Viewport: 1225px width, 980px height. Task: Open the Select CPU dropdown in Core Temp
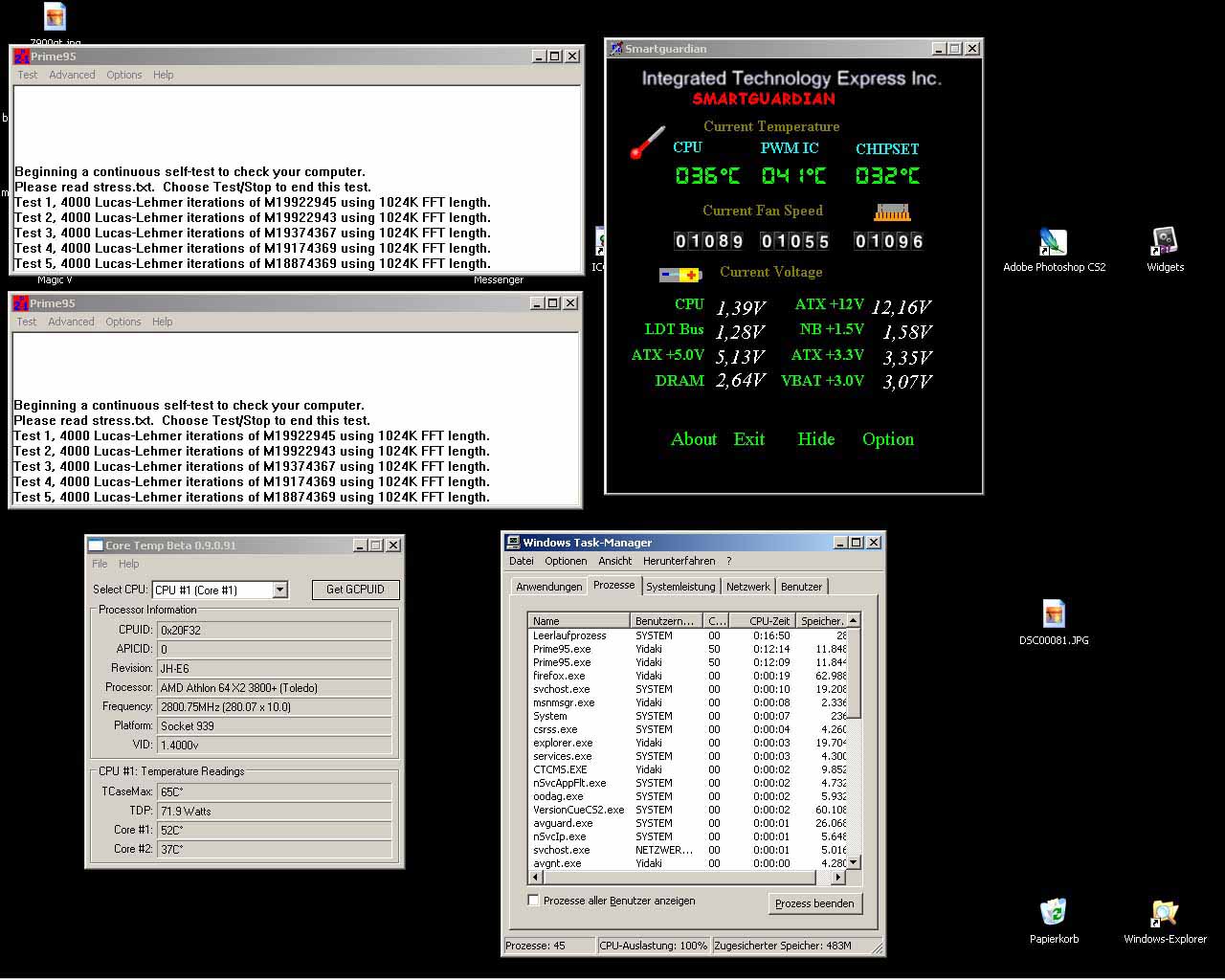coord(280,590)
